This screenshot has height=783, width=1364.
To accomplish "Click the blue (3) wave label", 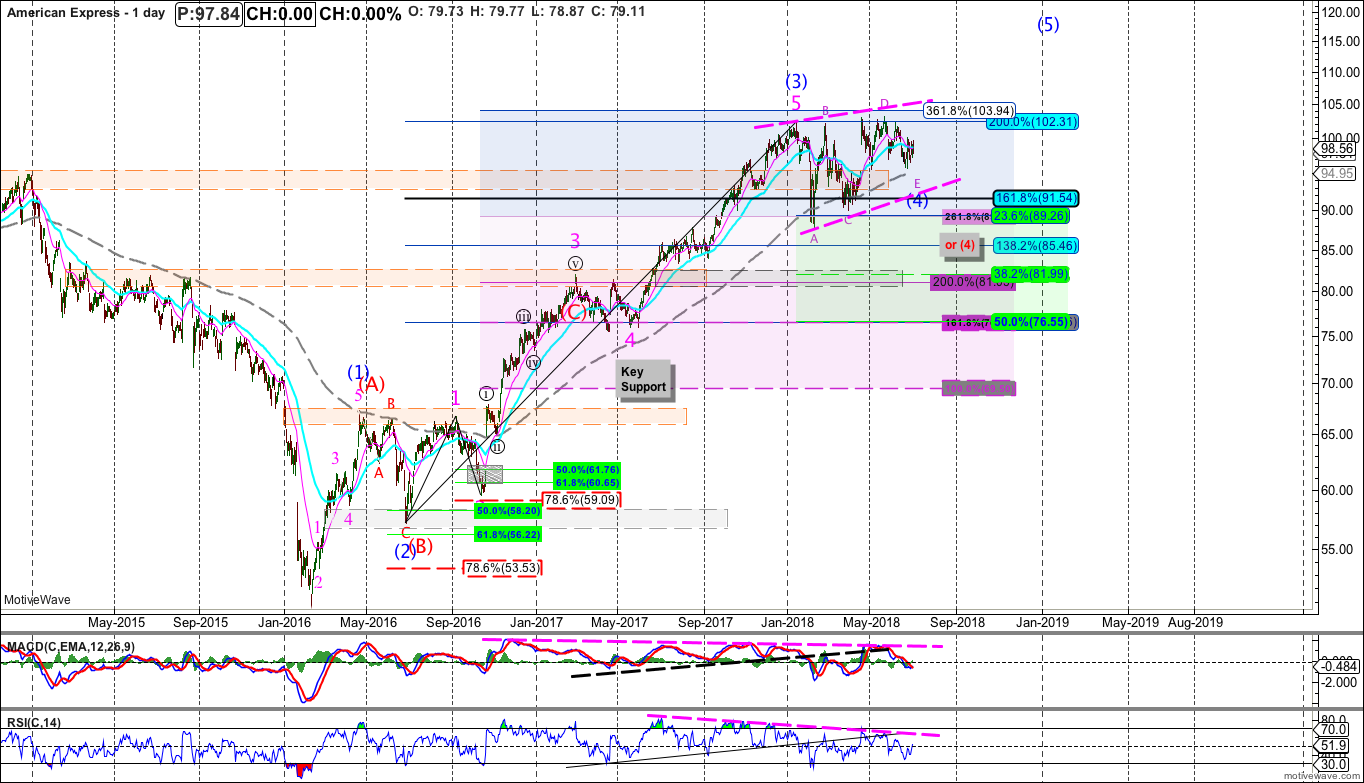I will [x=796, y=81].
